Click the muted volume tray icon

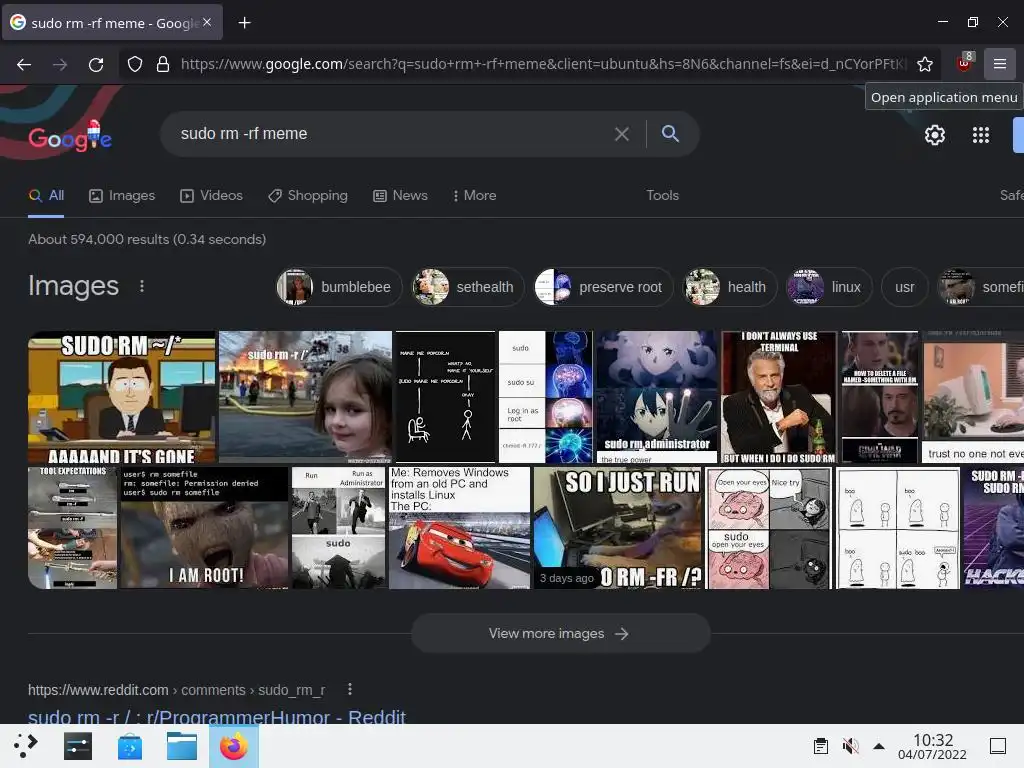pos(850,746)
